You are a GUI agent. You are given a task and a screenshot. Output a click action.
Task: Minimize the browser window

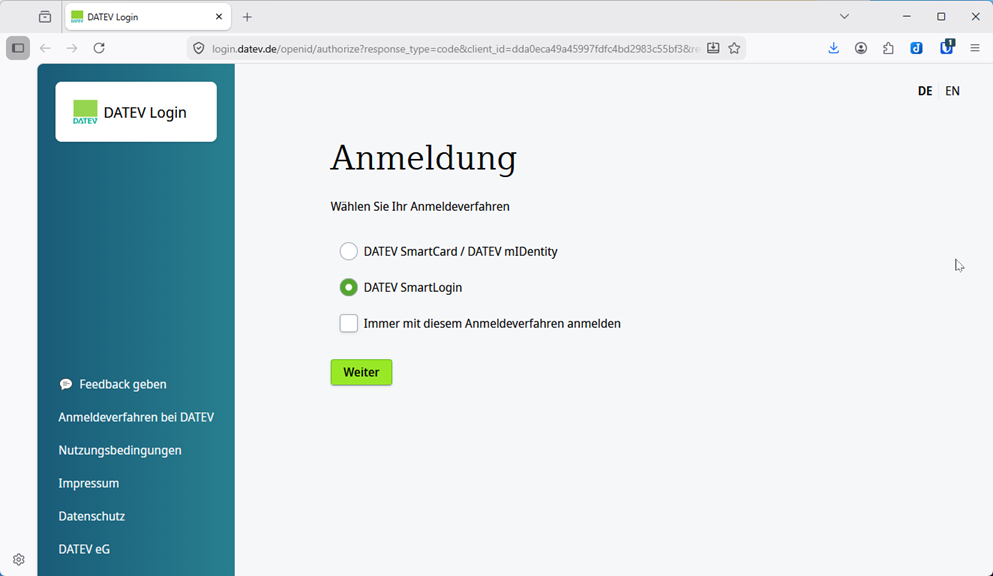coord(907,17)
